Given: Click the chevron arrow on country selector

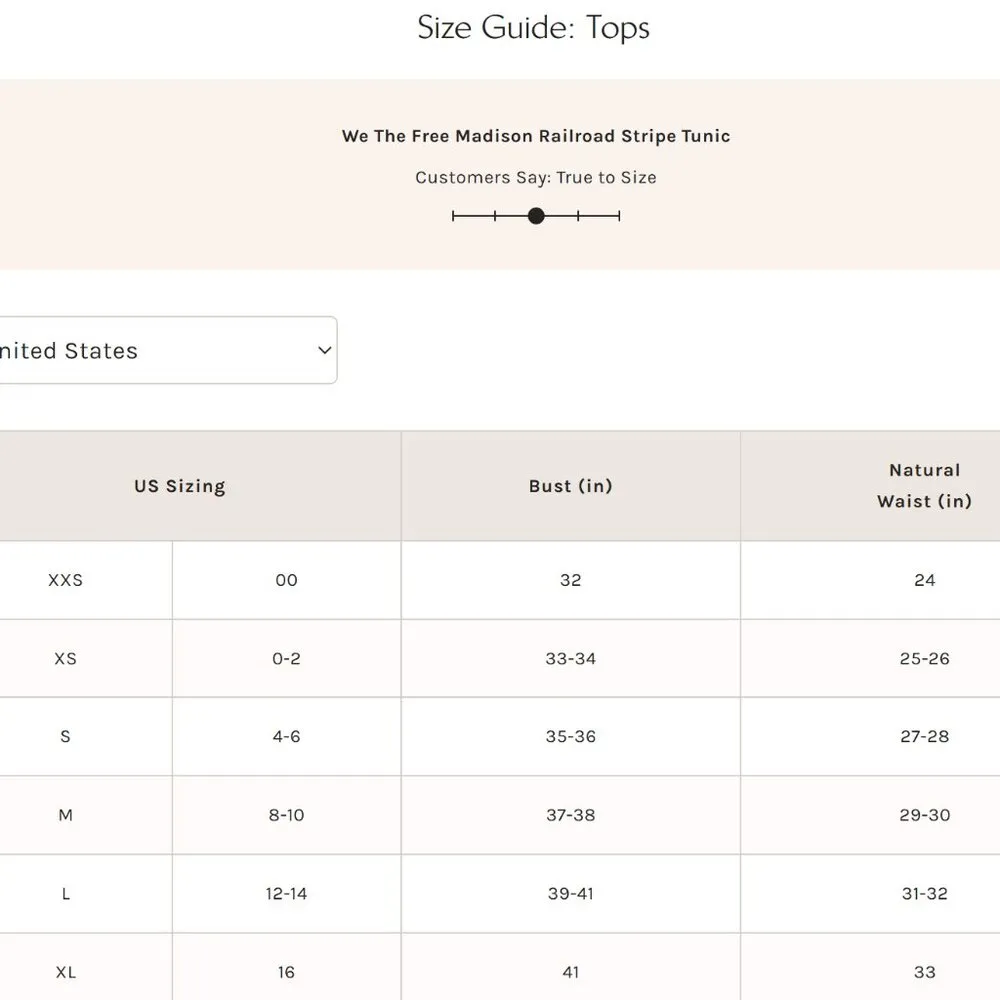Looking at the screenshot, I should tap(324, 351).
